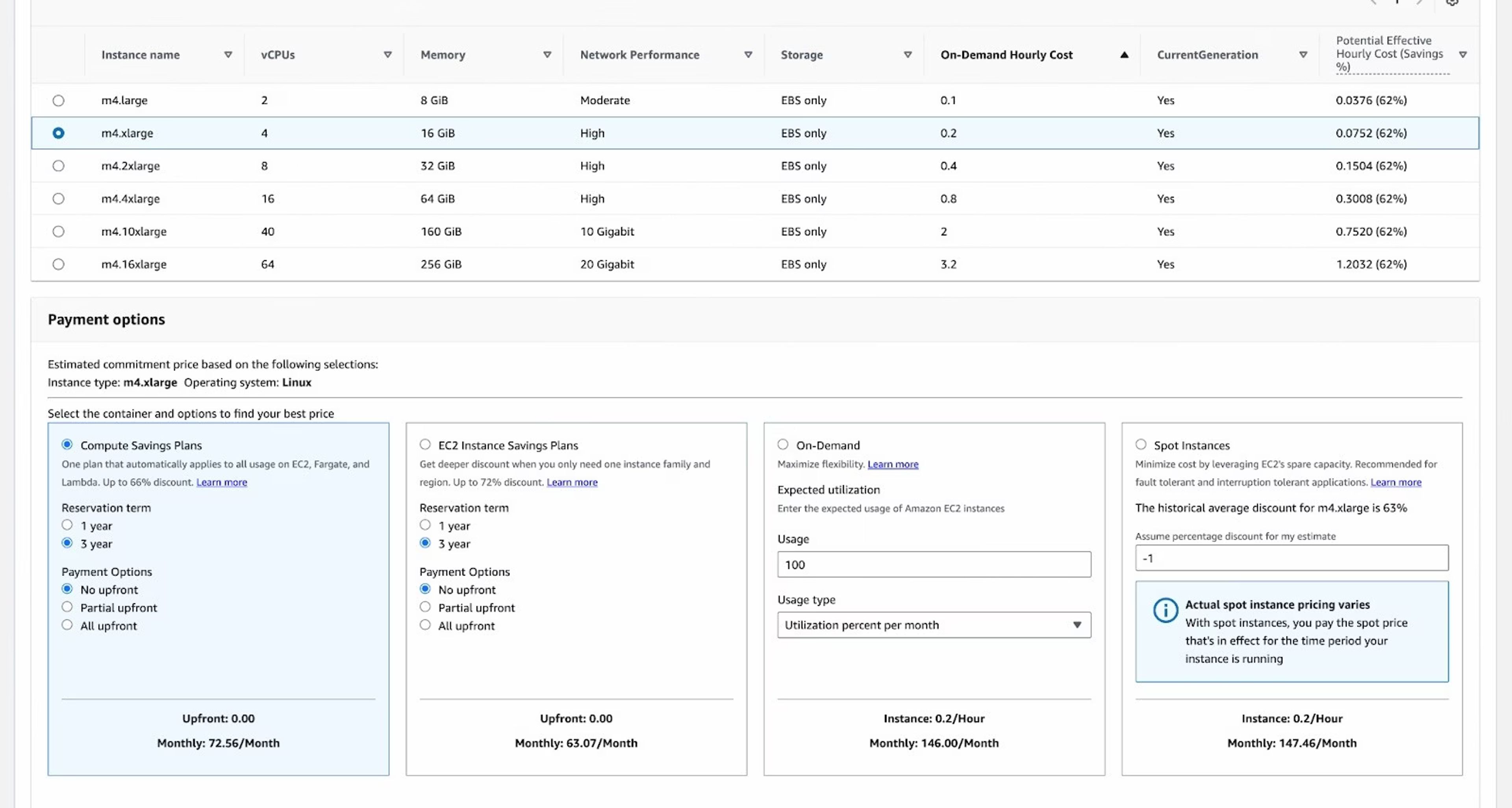Choose Compute Savings Plans option

coord(67,444)
